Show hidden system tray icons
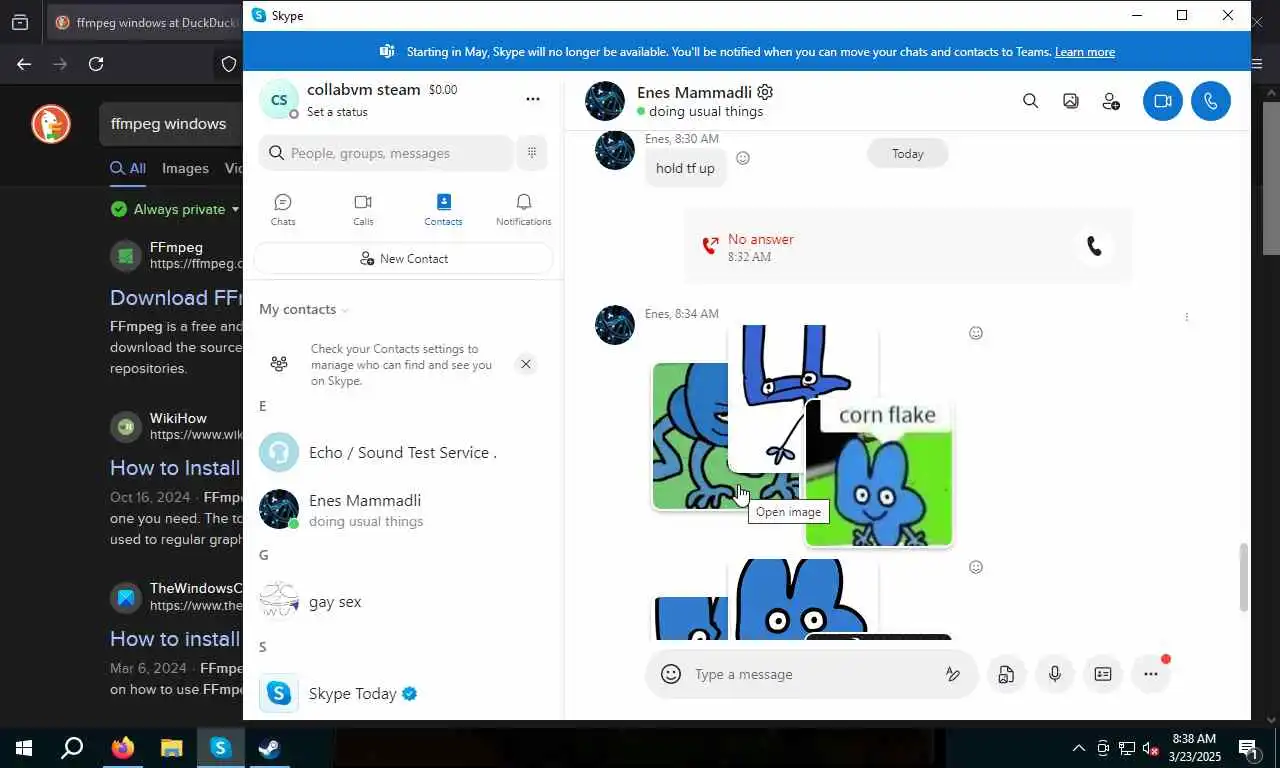Viewport: 1280px width, 768px height. tap(1078, 748)
